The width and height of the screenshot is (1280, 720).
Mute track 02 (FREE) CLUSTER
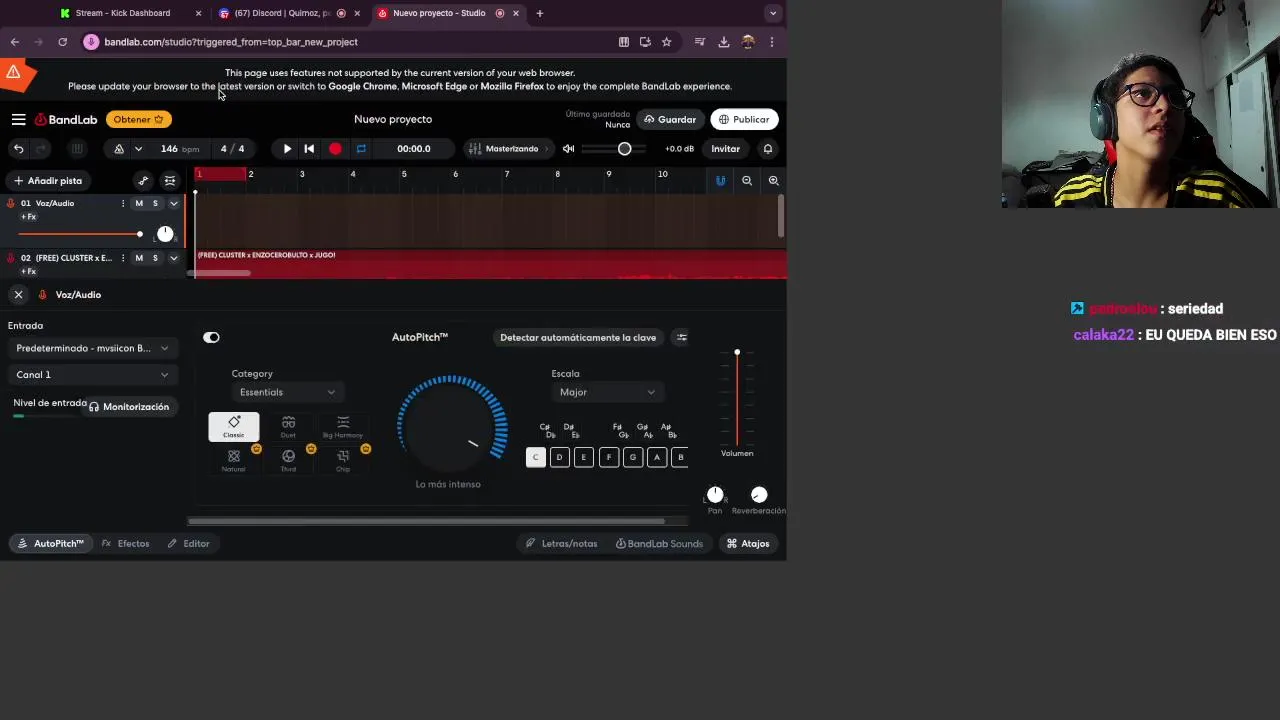click(x=139, y=258)
